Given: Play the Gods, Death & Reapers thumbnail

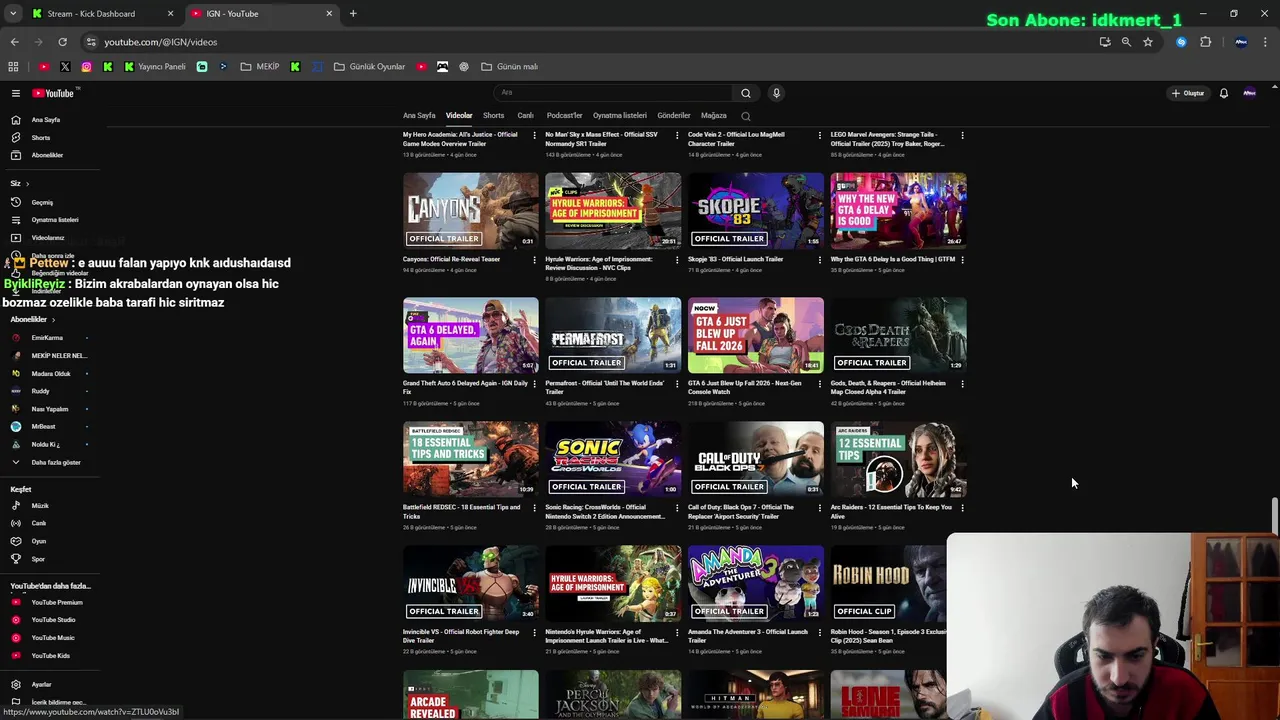Looking at the screenshot, I should [898, 335].
